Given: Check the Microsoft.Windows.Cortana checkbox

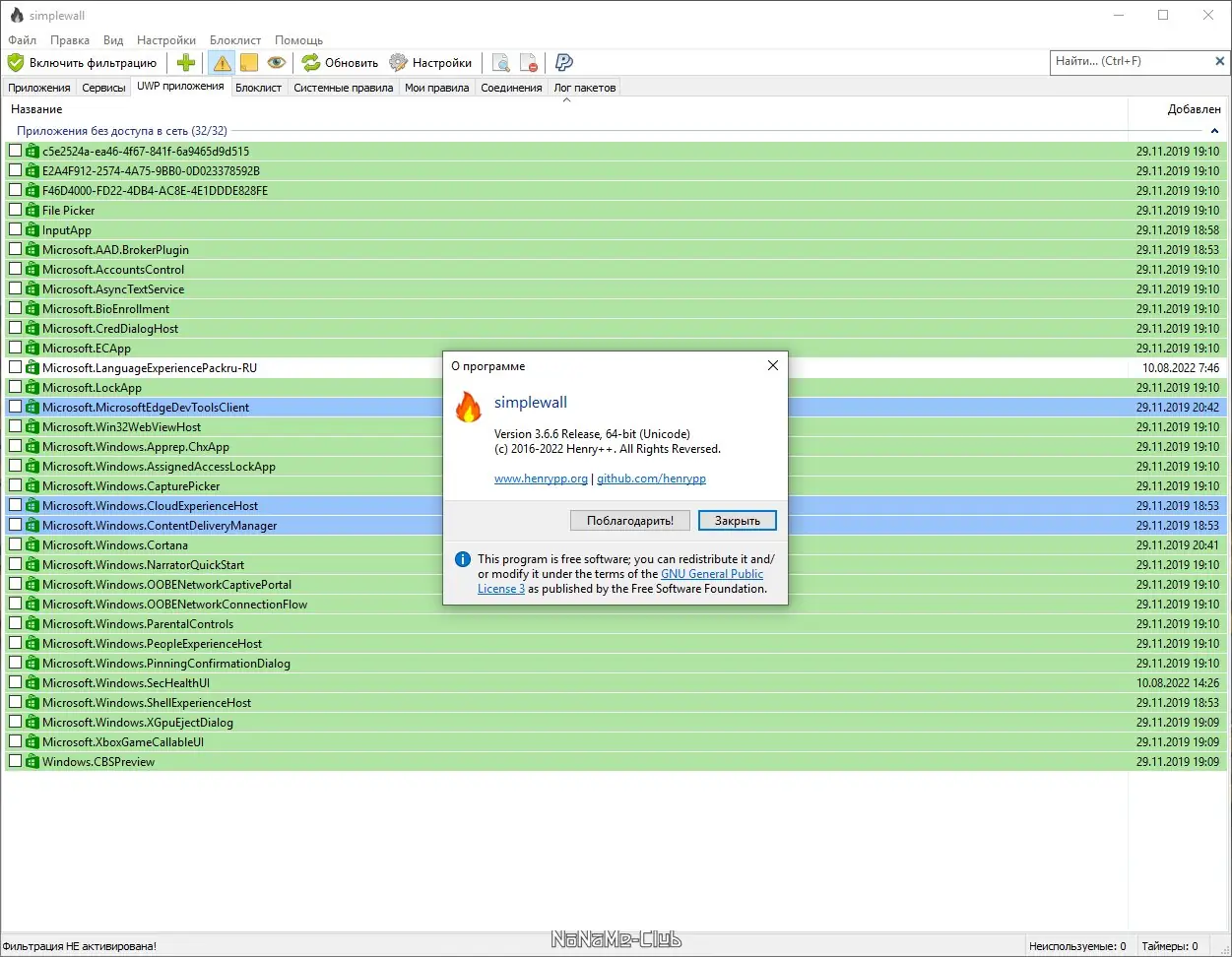Looking at the screenshot, I should [15, 544].
